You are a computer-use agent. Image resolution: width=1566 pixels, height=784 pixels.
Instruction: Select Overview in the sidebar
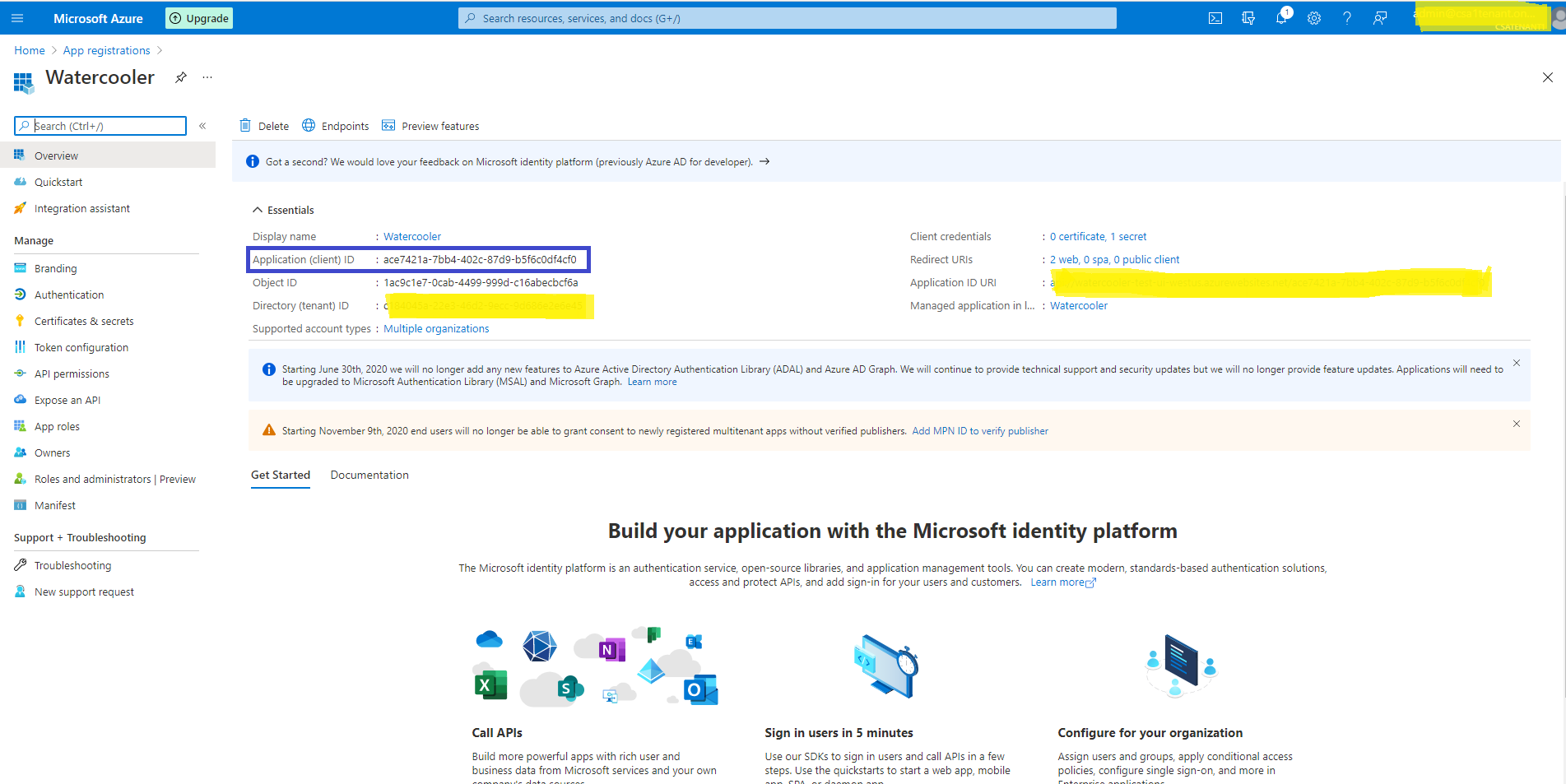(x=108, y=155)
